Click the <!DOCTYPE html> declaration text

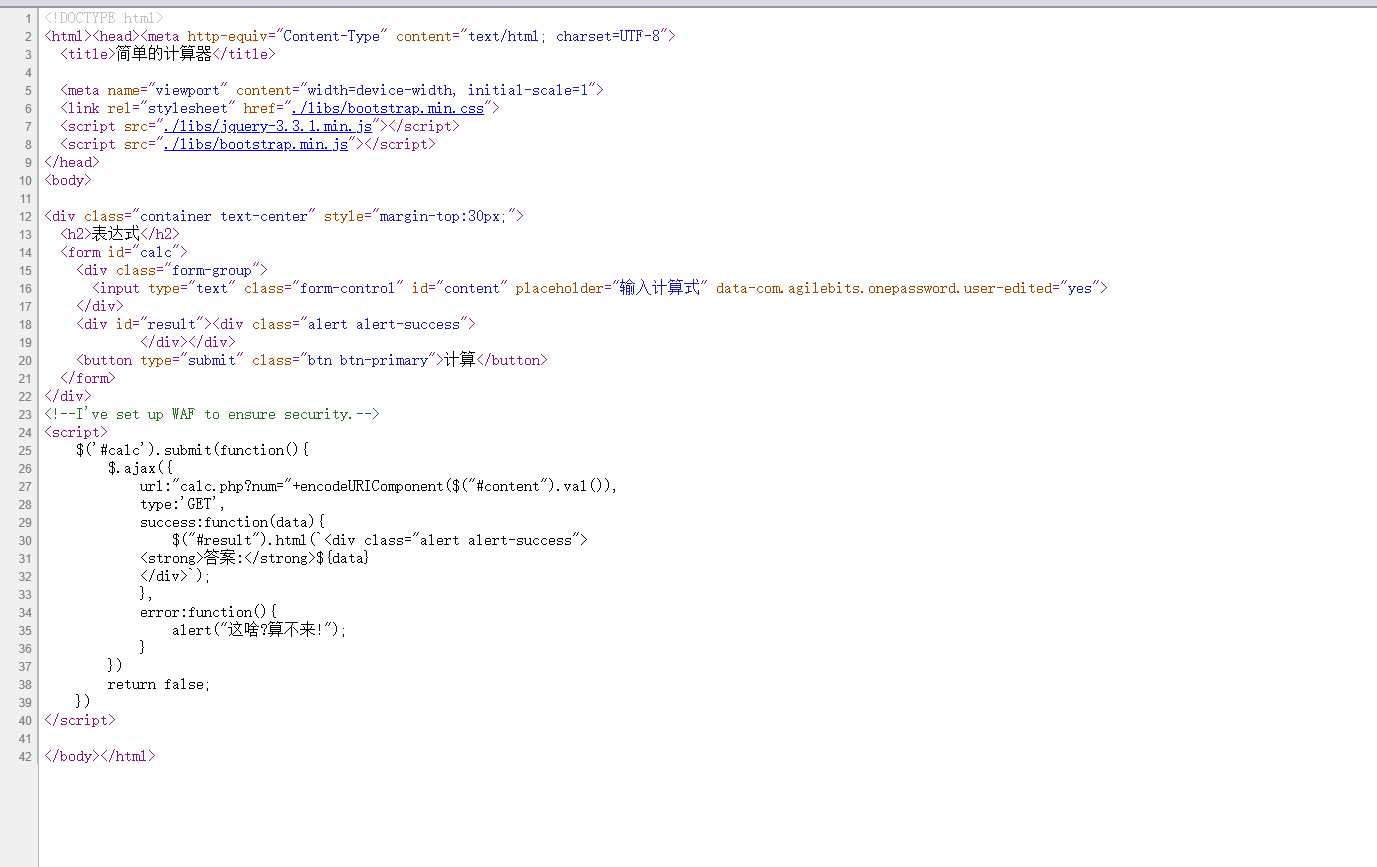tap(104, 18)
